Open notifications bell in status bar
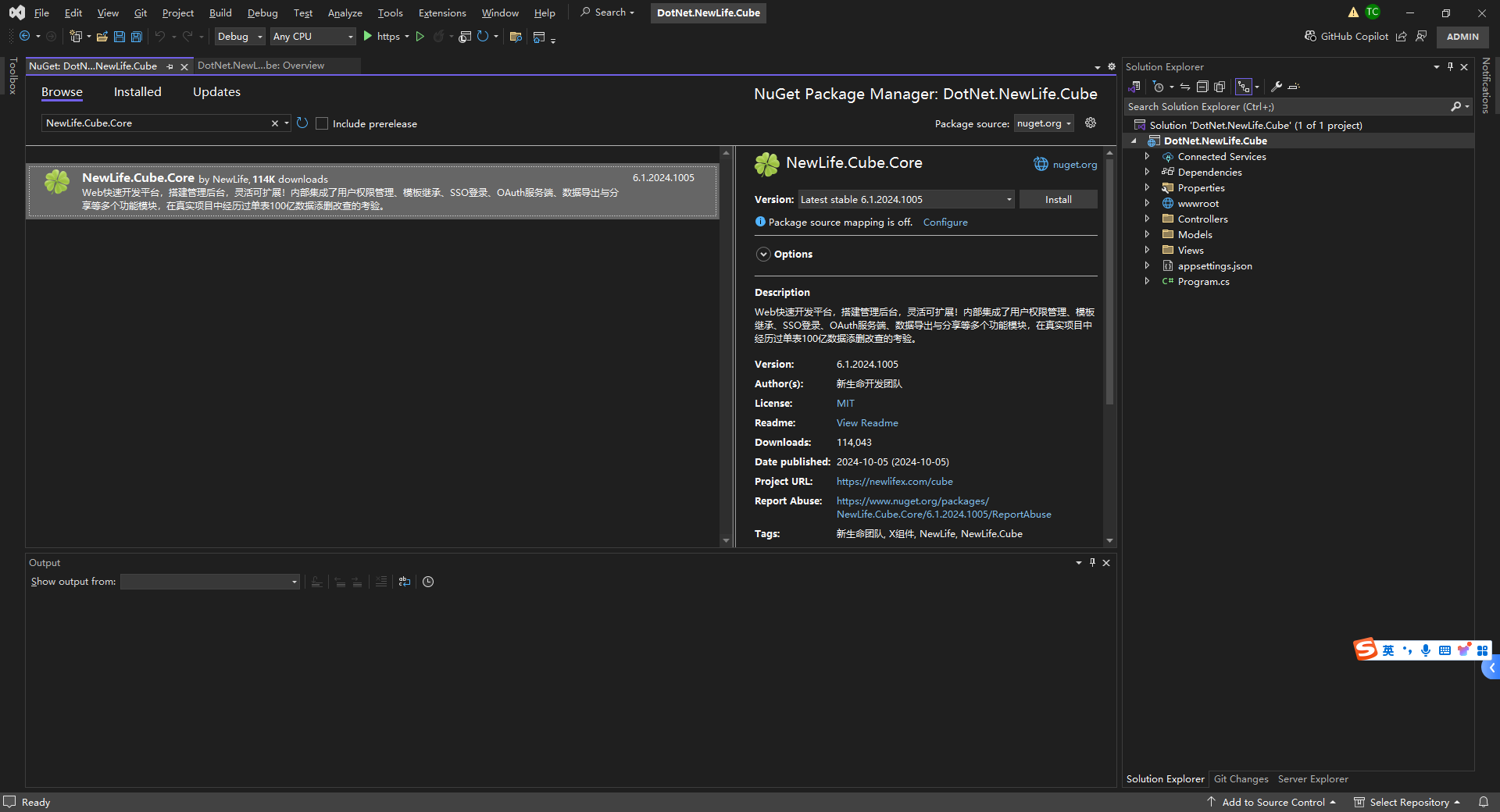 (x=1483, y=802)
